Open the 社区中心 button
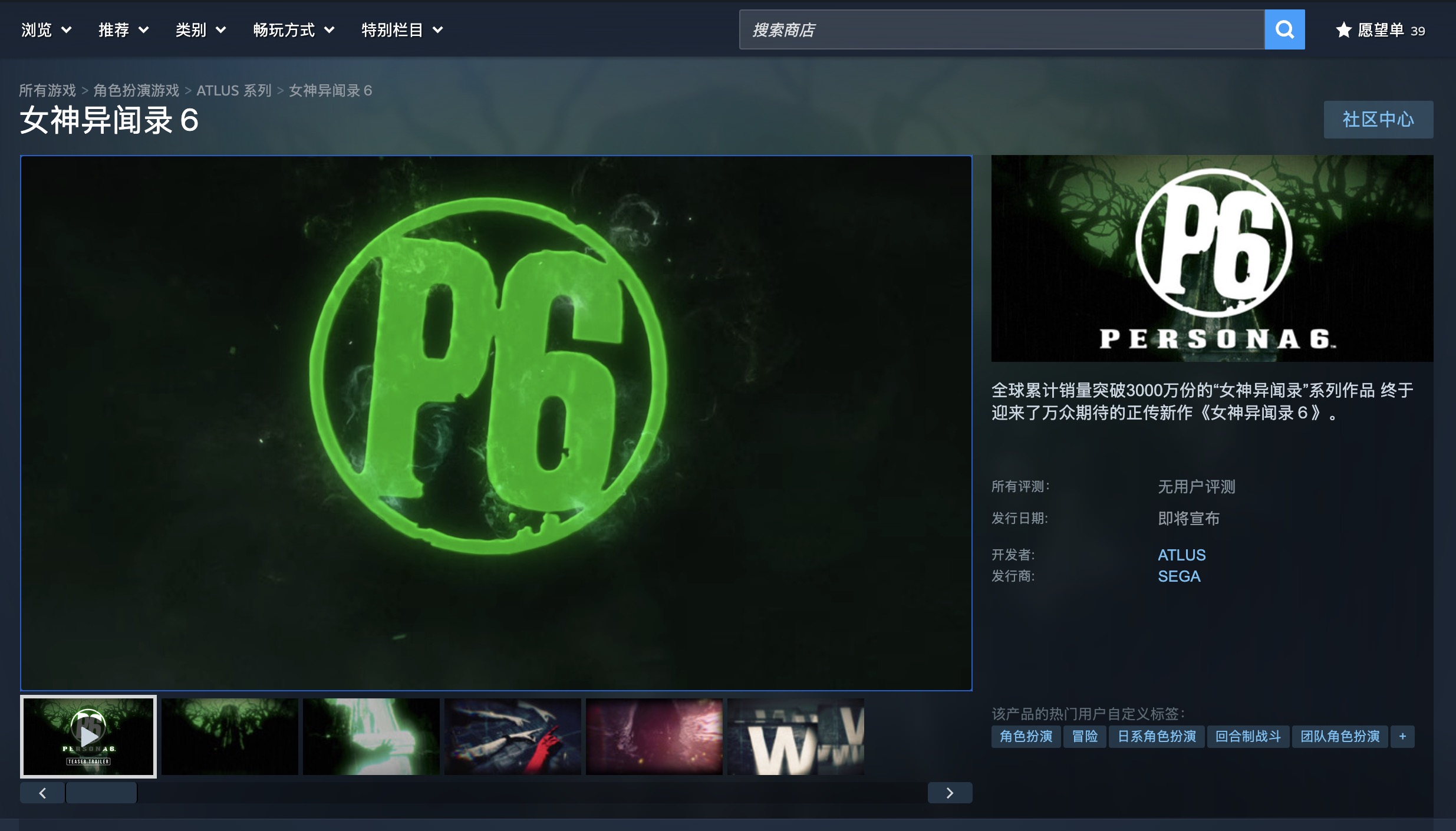The width and height of the screenshot is (1456, 831). pos(1378,120)
